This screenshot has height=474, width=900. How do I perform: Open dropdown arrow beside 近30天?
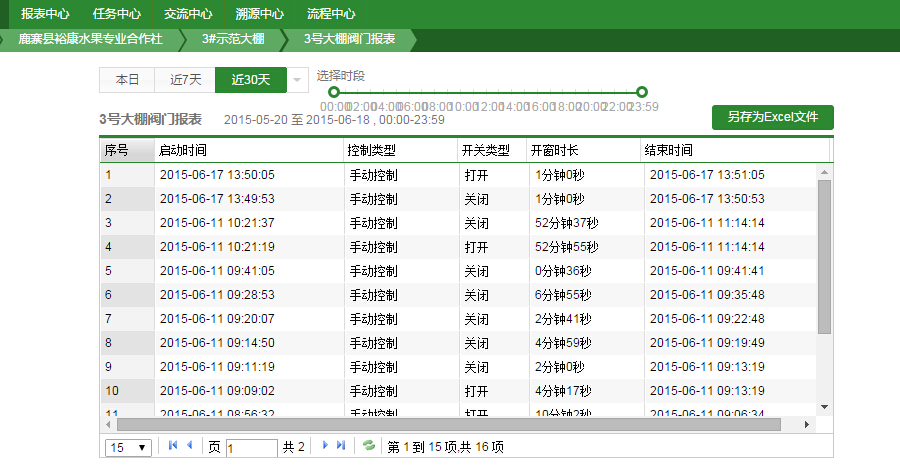tap(297, 80)
